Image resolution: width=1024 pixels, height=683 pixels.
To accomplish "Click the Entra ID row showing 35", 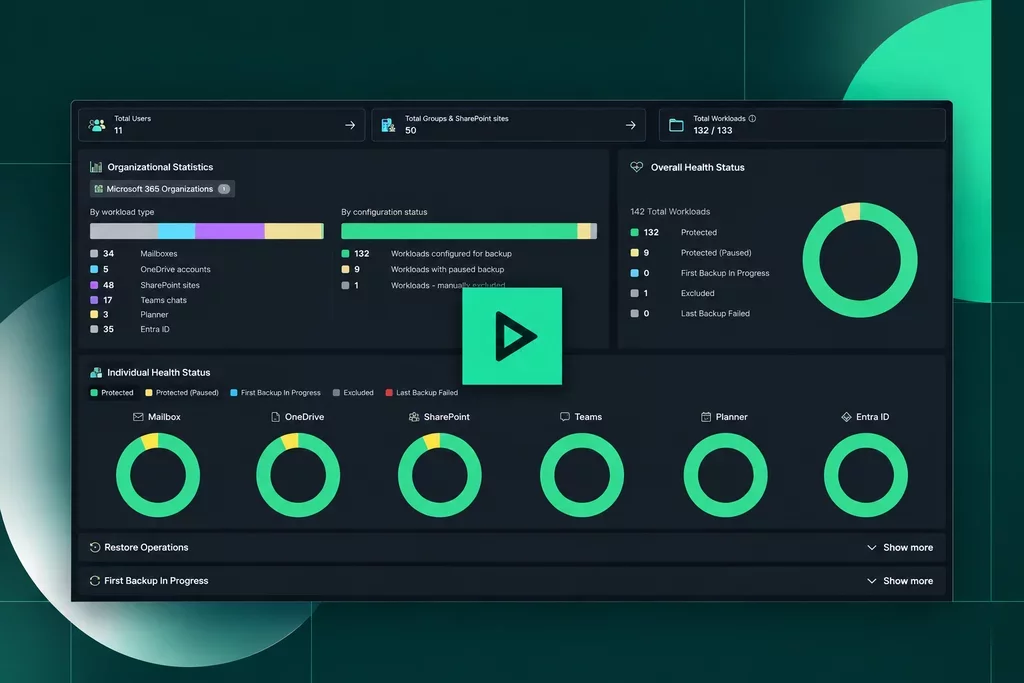I will point(130,329).
